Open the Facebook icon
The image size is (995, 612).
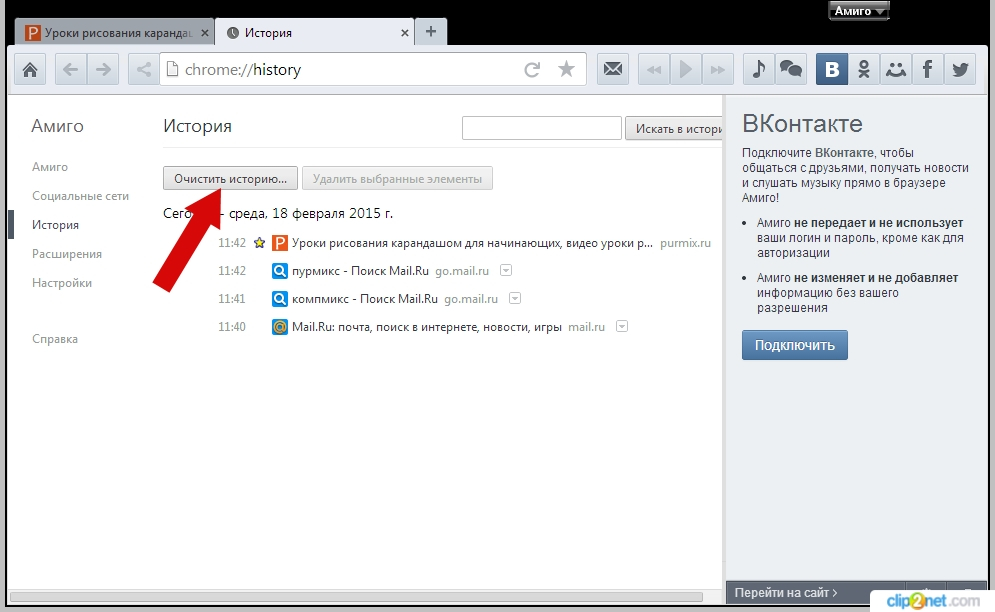coord(928,69)
